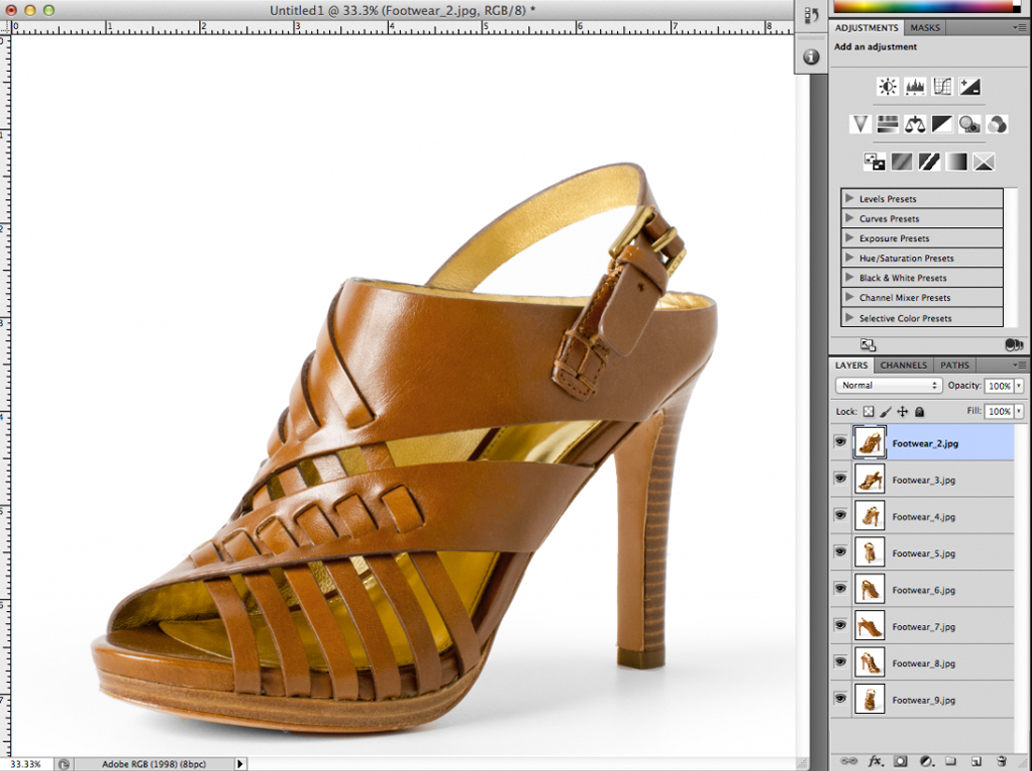Expand the Levels Presets list
The height and width of the screenshot is (771, 1032).
(x=850, y=199)
